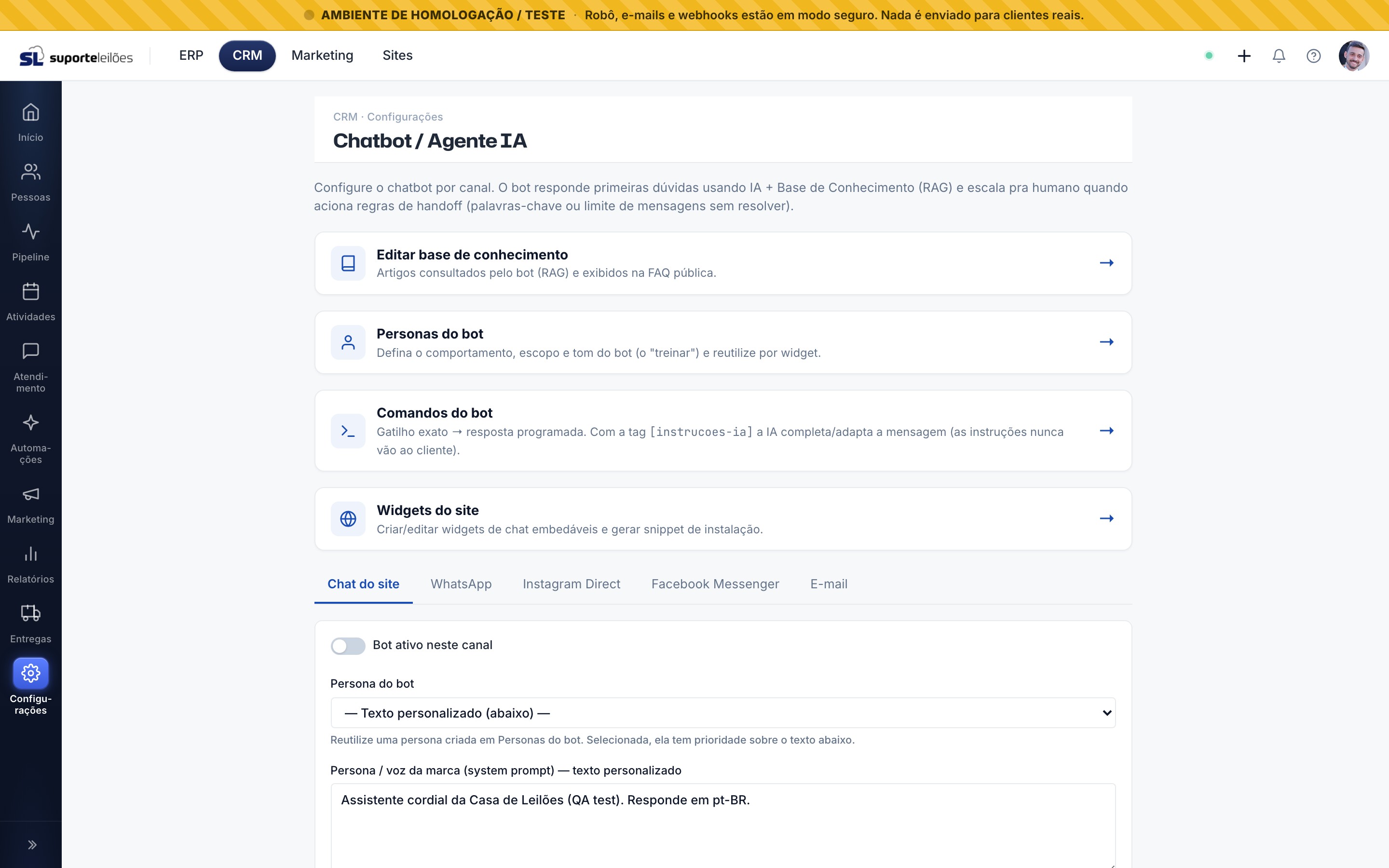Open Automações sparkle icon

(x=30, y=422)
